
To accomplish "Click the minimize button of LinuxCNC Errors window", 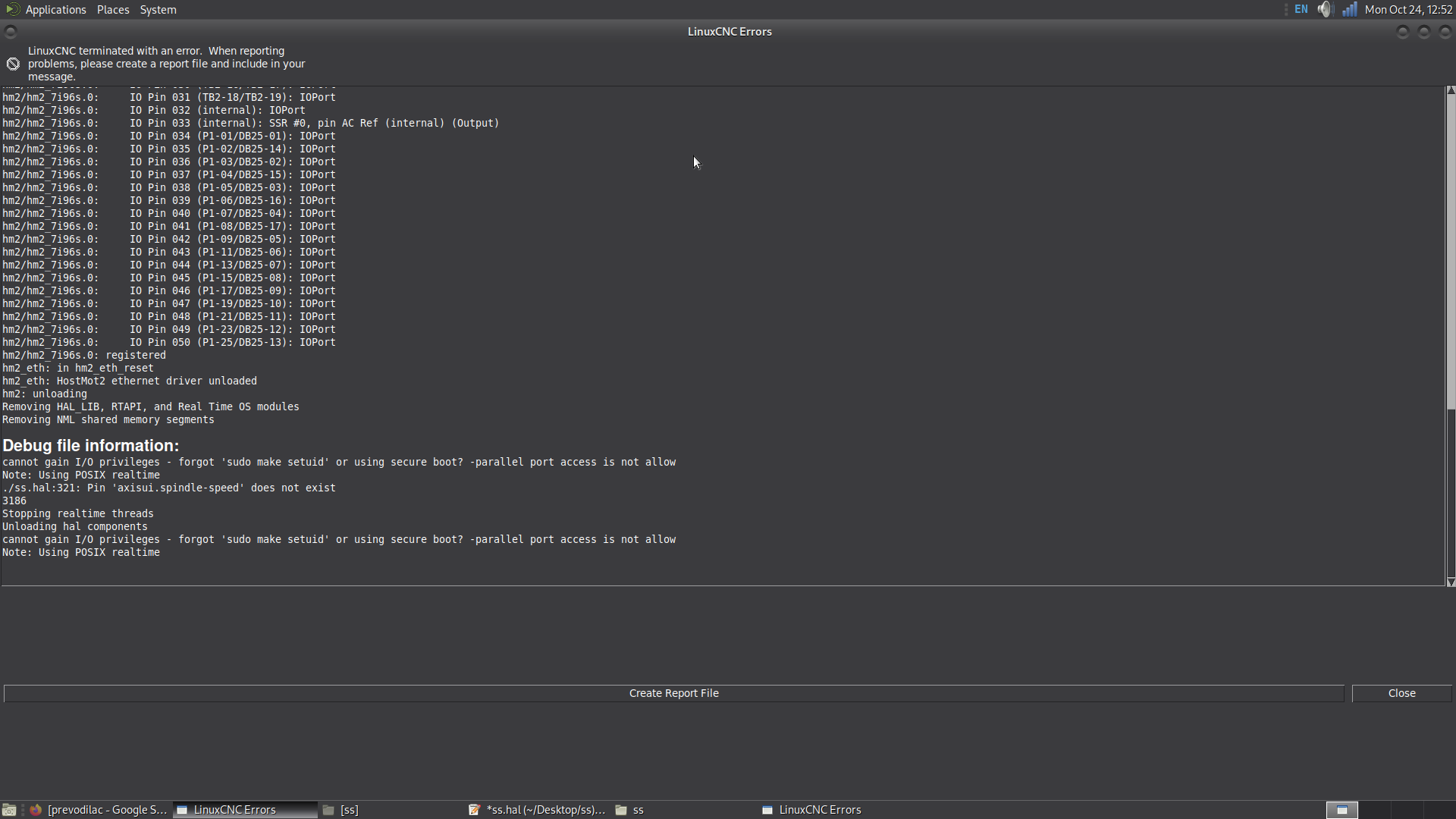I will tap(1403, 32).
